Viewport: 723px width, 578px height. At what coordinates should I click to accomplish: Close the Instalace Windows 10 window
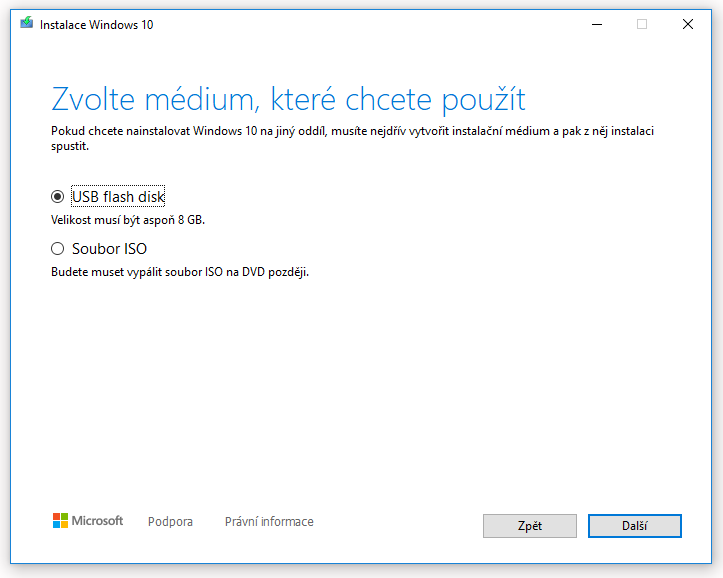(687, 24)
